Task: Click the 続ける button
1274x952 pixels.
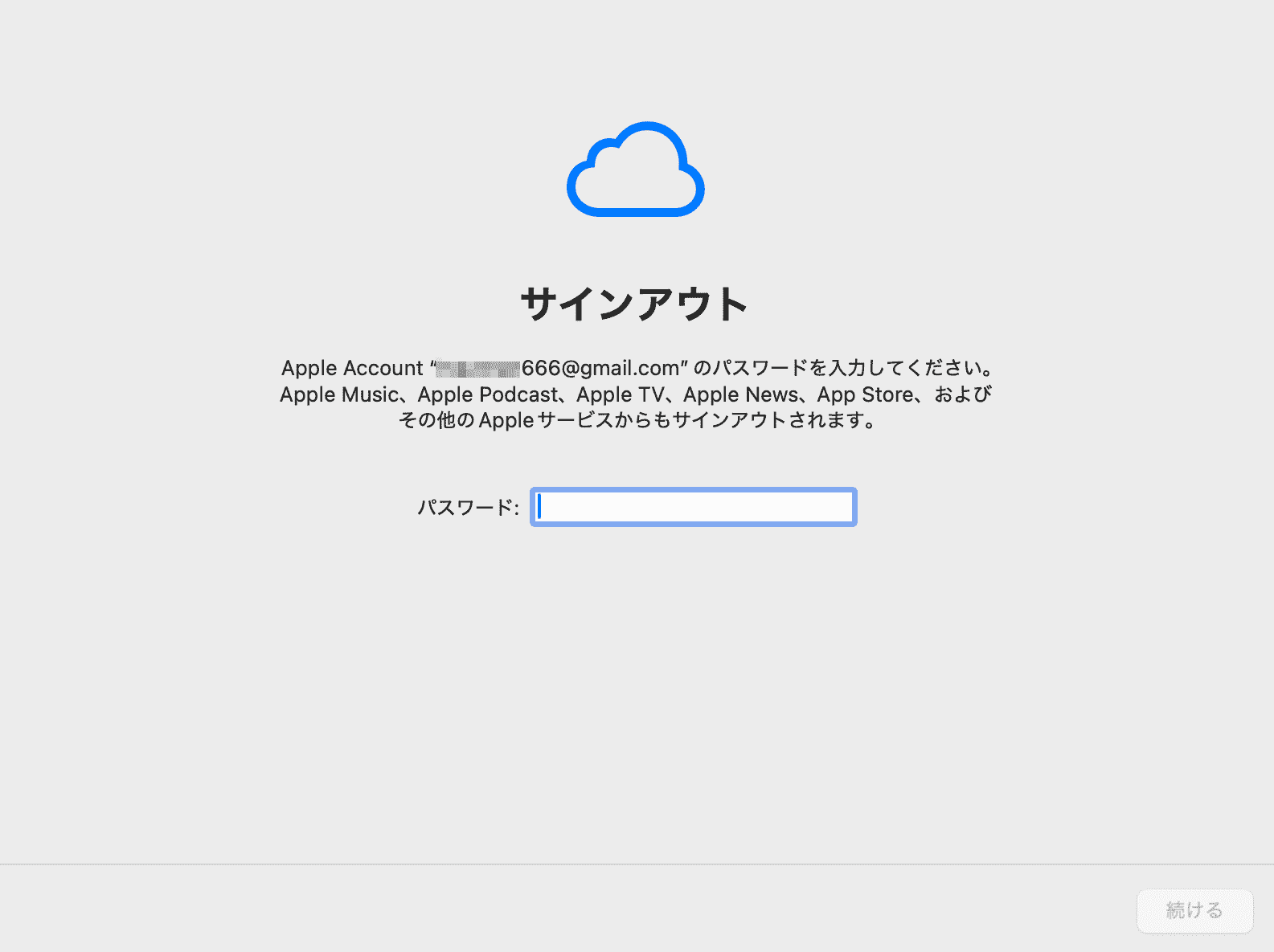Action: click(x=1194, y=910)
